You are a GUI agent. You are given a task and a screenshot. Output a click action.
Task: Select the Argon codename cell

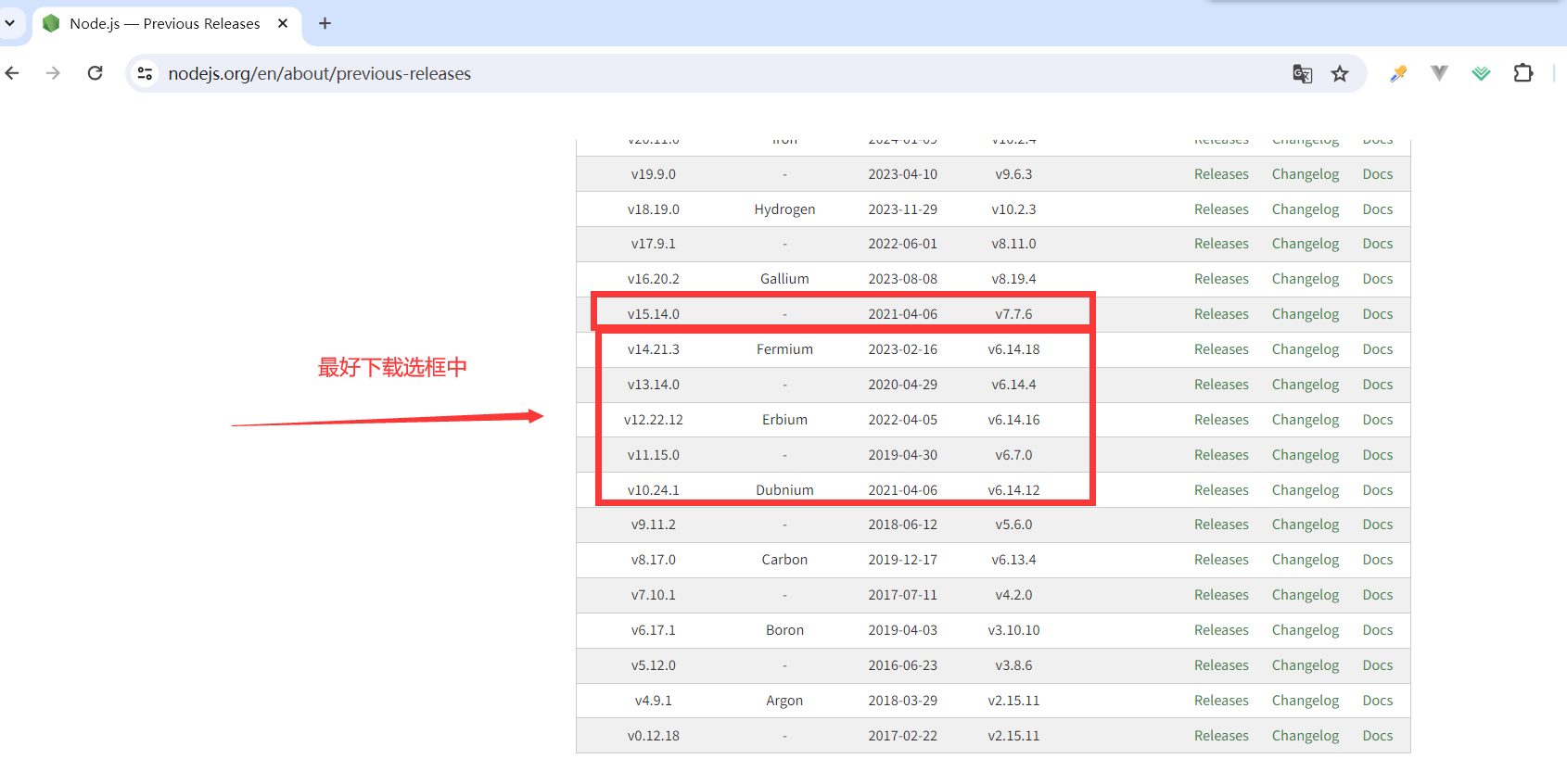coord(784,701)
